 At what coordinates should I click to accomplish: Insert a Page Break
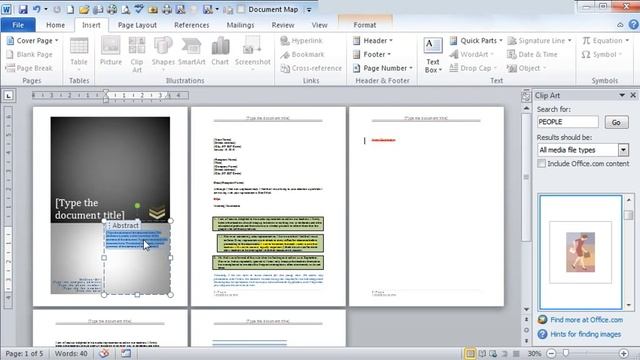pos(29,68)
